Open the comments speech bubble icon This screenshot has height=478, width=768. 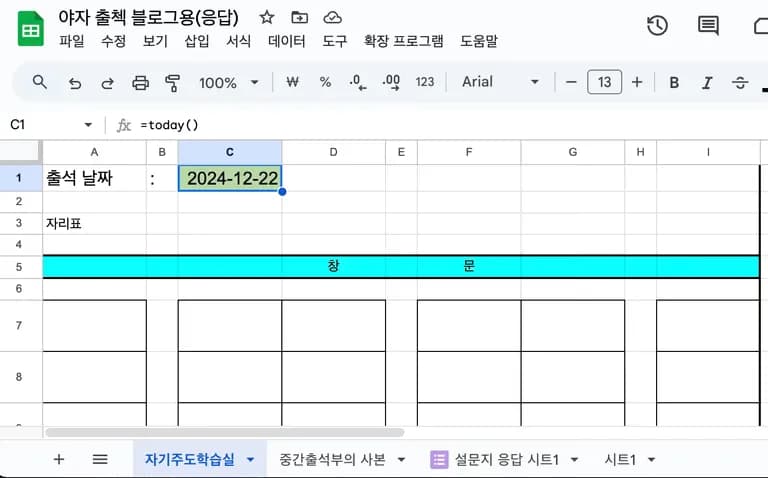pyautogui.click(x=708, y=26)
